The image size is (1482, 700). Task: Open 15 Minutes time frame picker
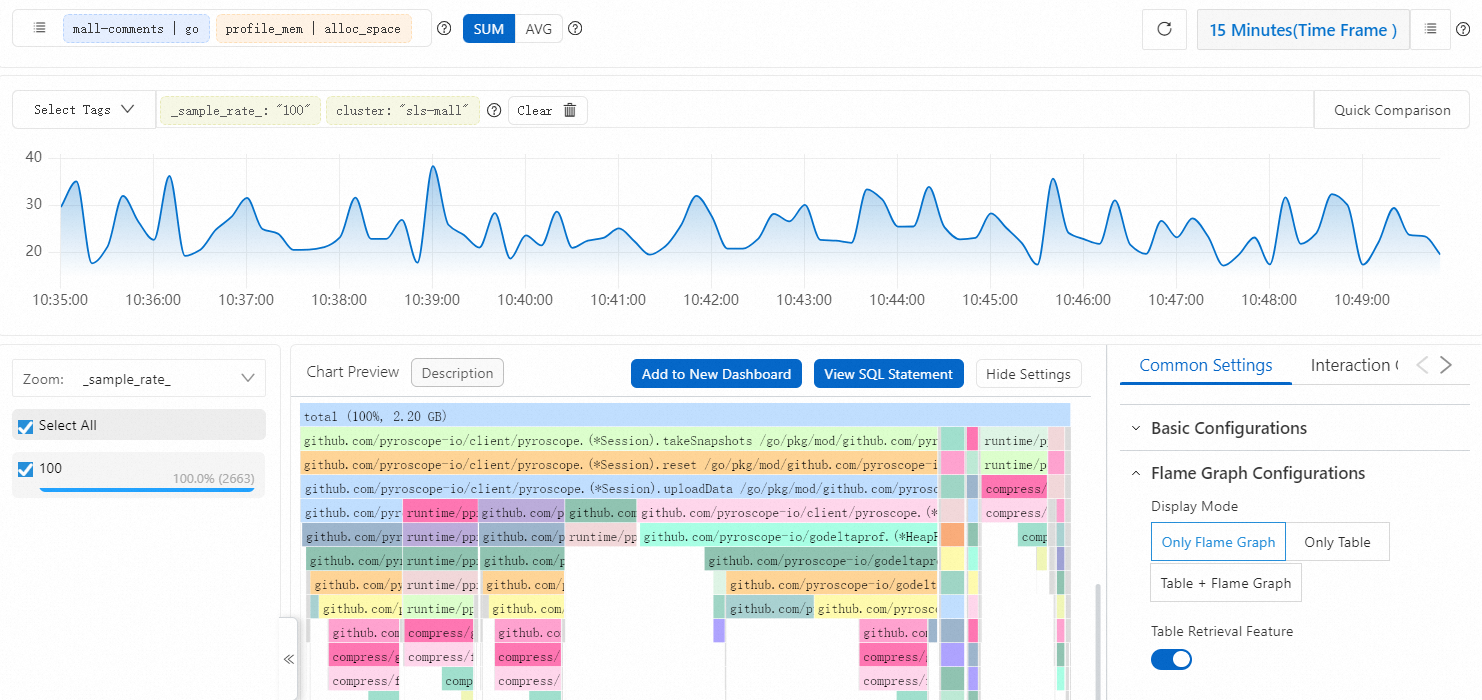[1303, 30]
